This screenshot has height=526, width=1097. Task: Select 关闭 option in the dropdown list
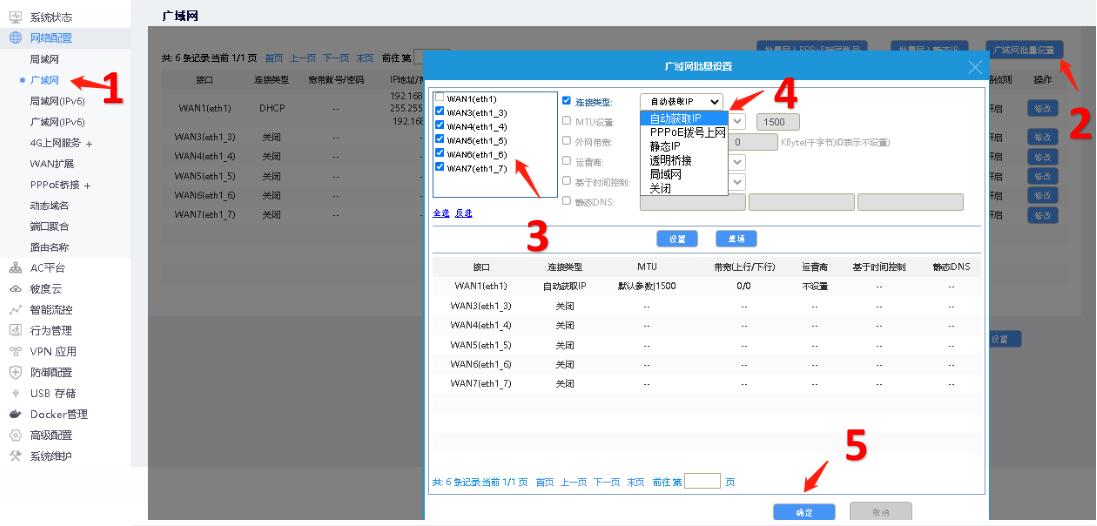[x=684, y=188]
